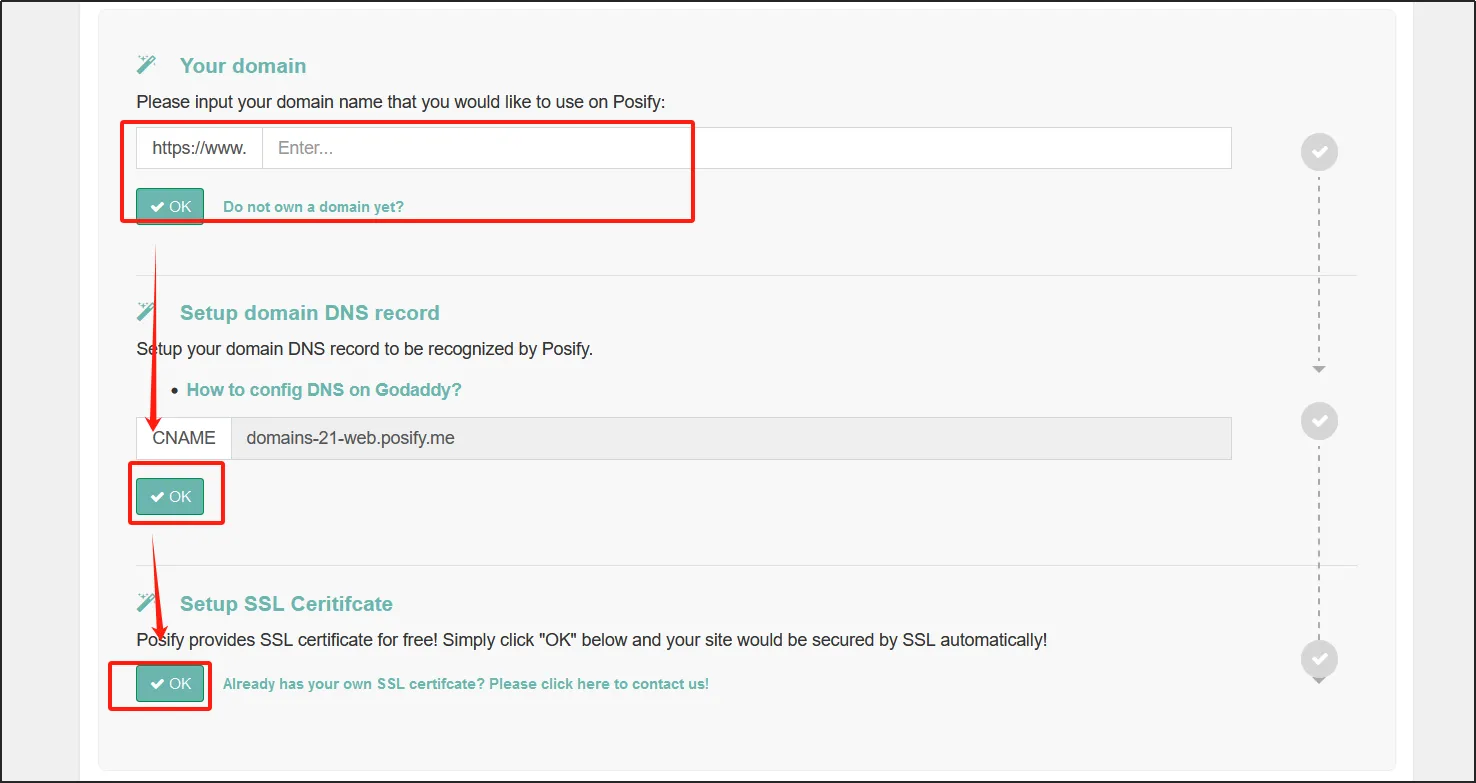Screen dimensions: 1476x783
Task: Click the CNAME label box
Action: [184, 438]
